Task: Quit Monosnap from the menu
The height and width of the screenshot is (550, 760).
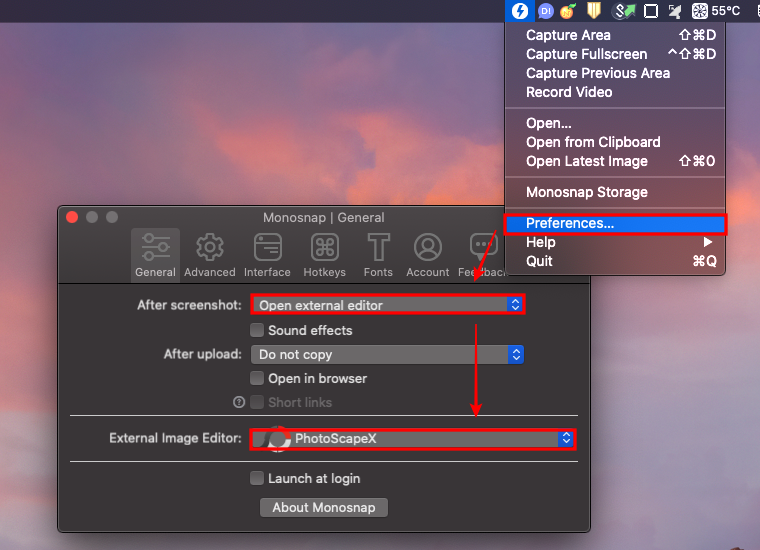Action: tap(616, 261)
